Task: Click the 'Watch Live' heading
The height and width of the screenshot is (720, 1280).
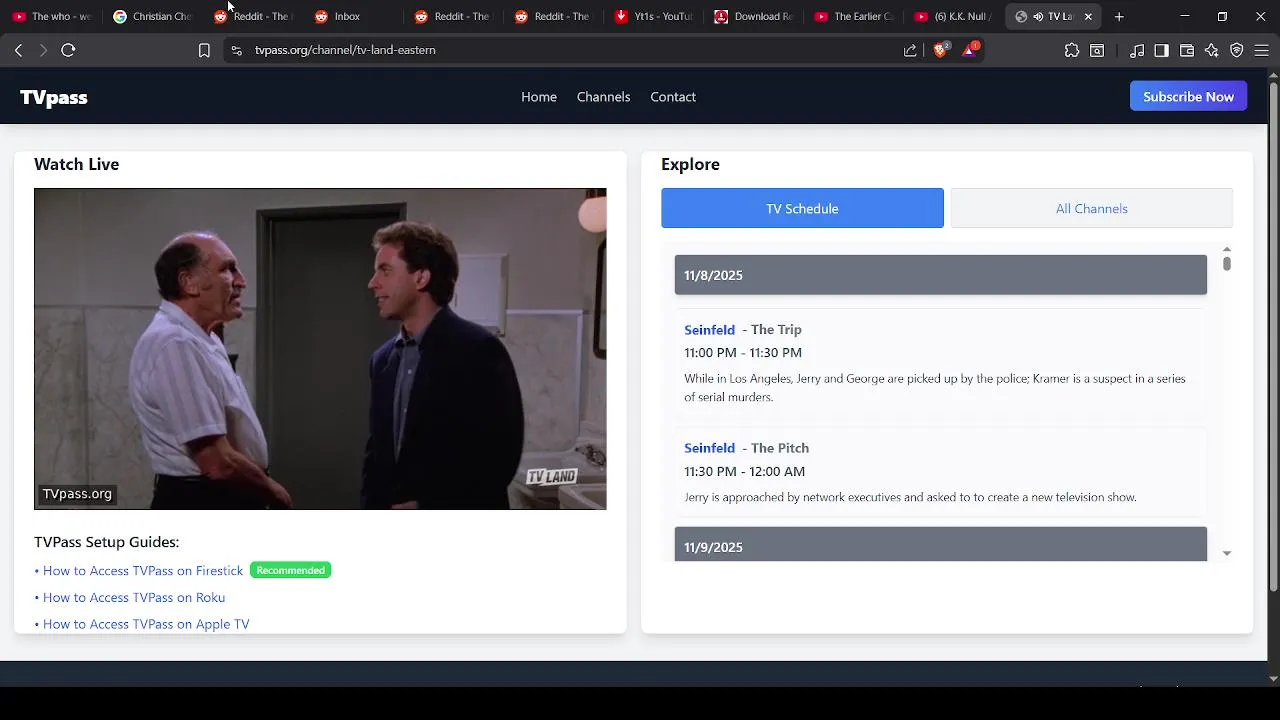Action: point(76,164)
